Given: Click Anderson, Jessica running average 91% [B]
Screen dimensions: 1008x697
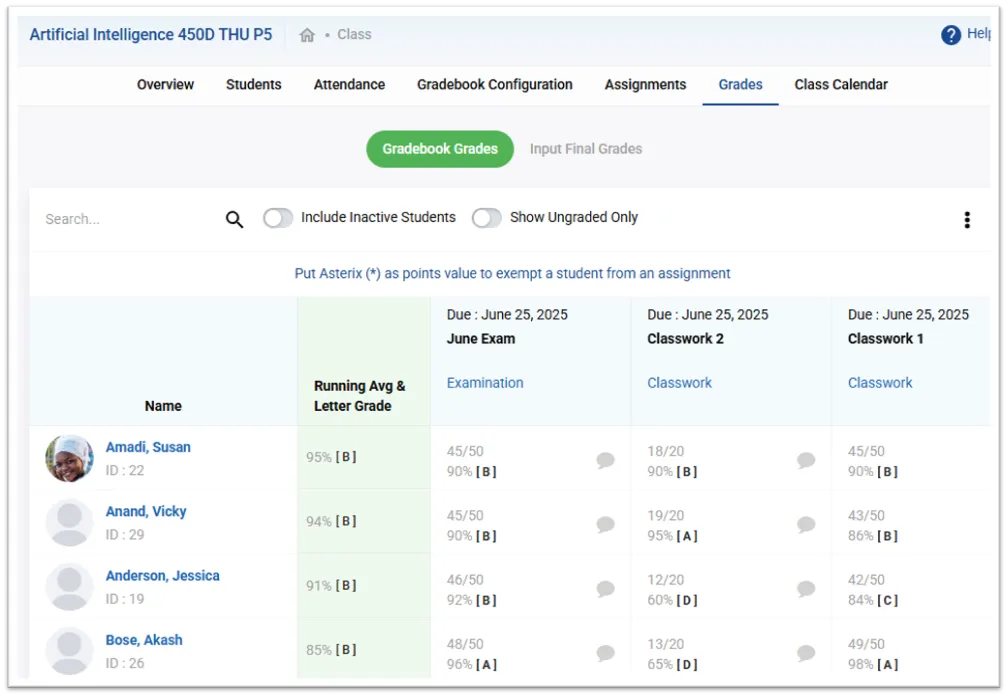Looking at the screenshot, I should click(331, 586).
